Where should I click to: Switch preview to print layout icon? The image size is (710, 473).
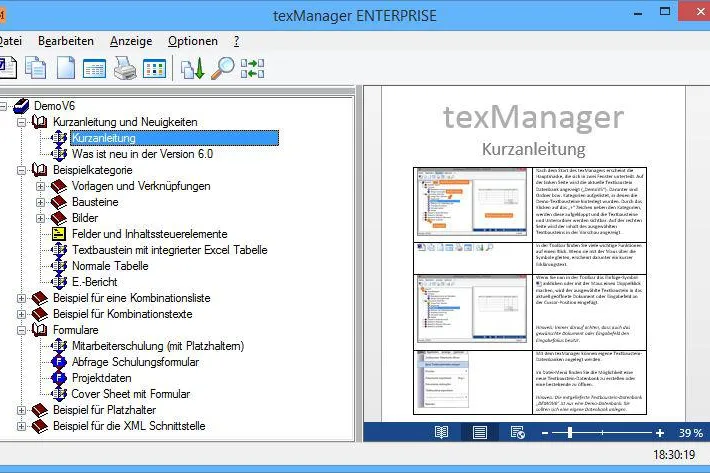pos(480,433)
